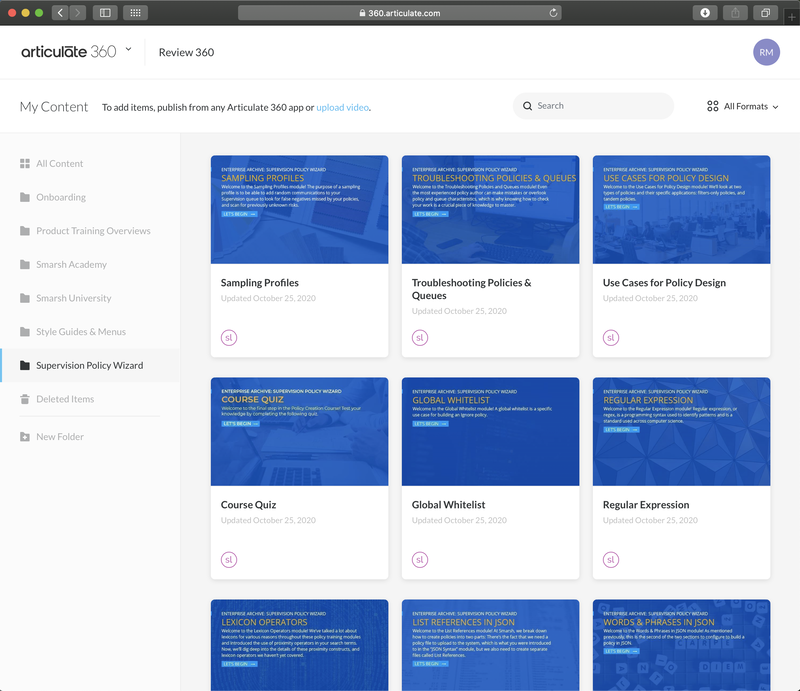This screenshot has height=691, width=800.
Task: Go back with Safari's back arrow
Action: tap(60, 13)
